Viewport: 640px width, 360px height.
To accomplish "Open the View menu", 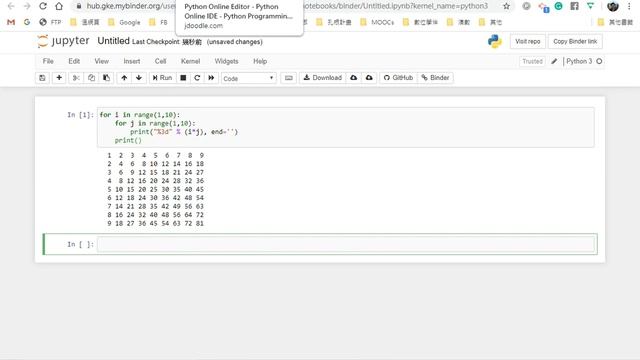I will (x=102, y=61).
